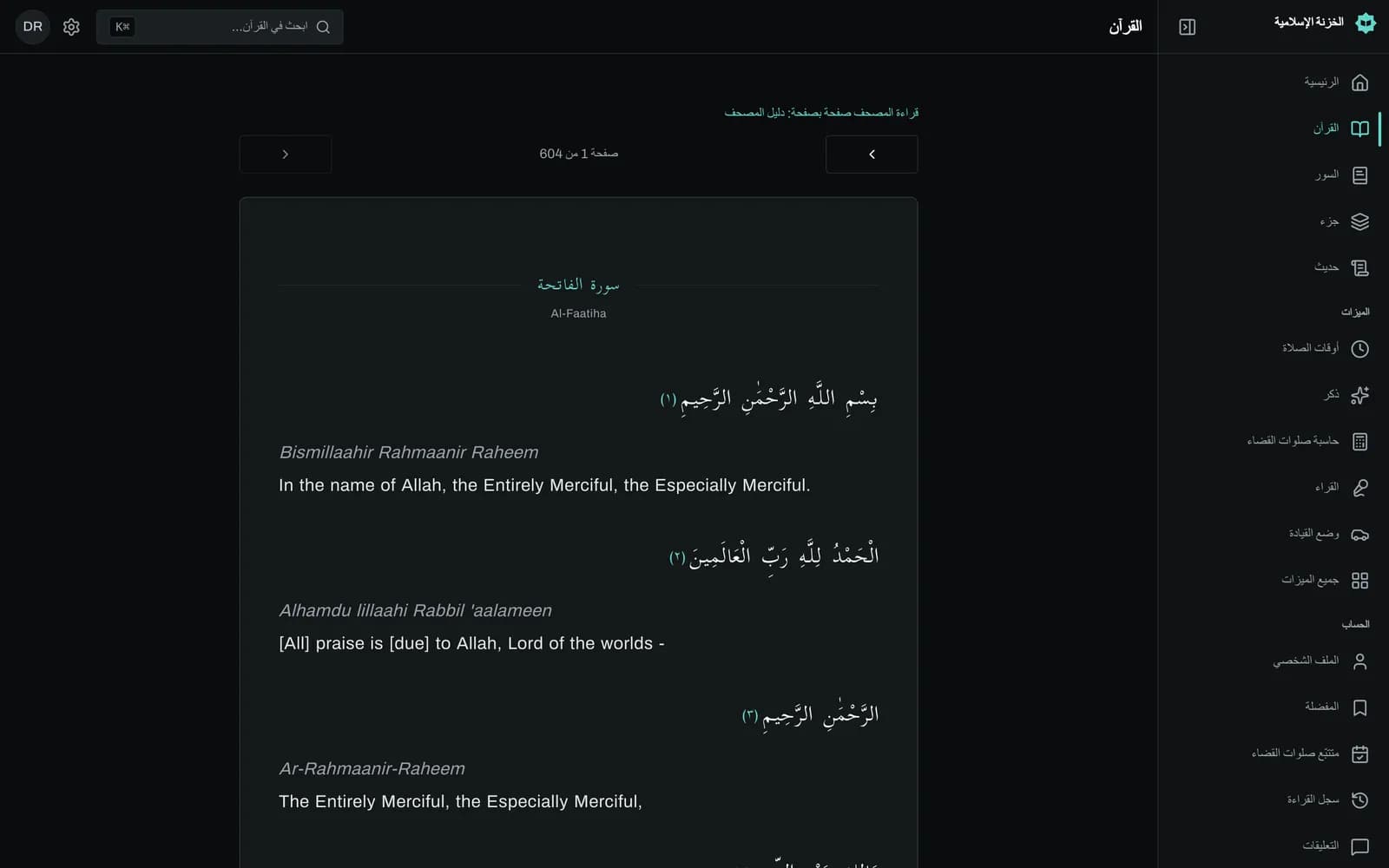Screen dimensions: 1389x868
Task: Open qada prayers tracker (متتبع صلوات القضاء) calendar icon
Action: 1359,753
